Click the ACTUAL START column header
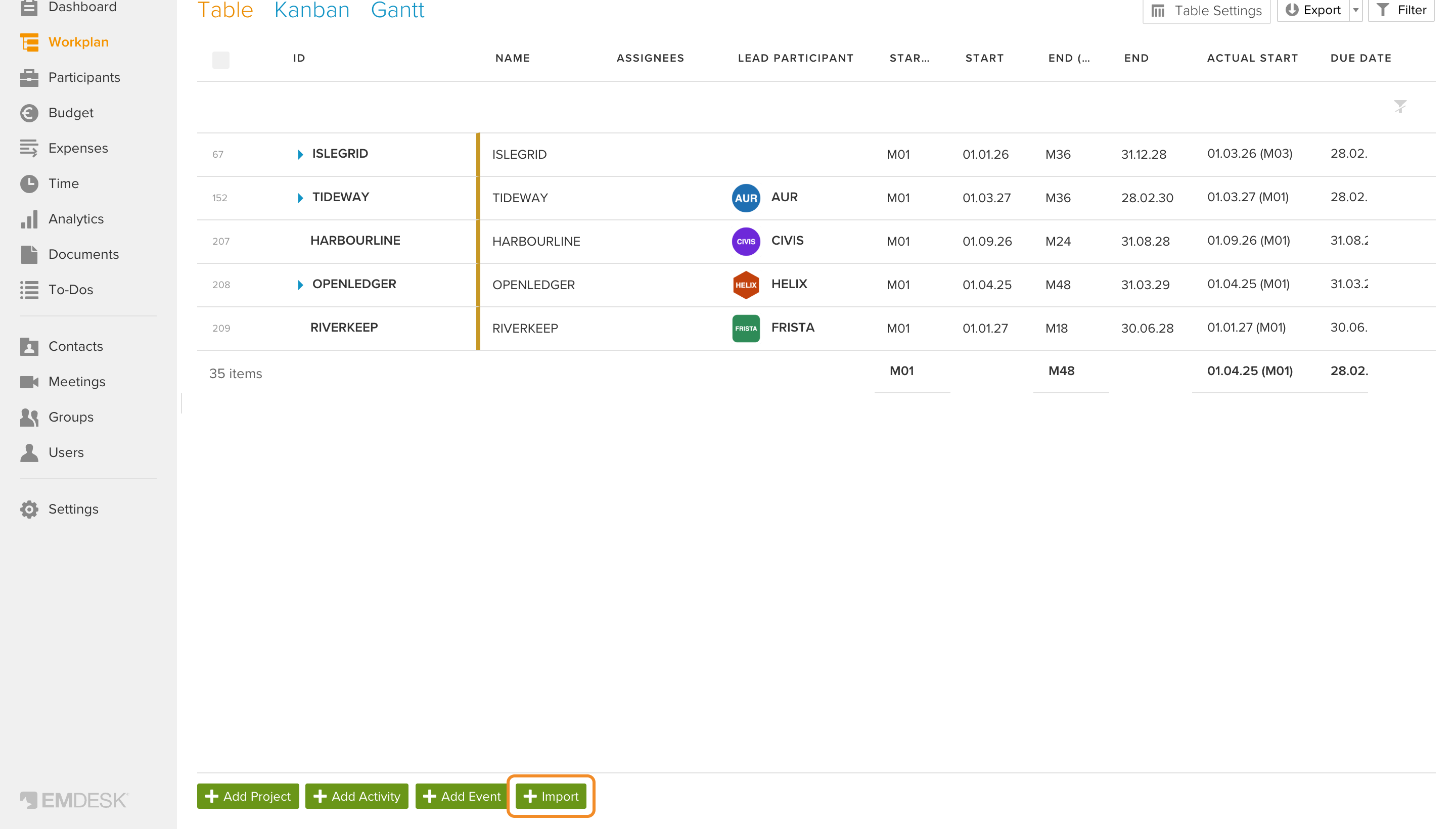Viewport: 1456px width, 829px height. tap(1252, 58)
